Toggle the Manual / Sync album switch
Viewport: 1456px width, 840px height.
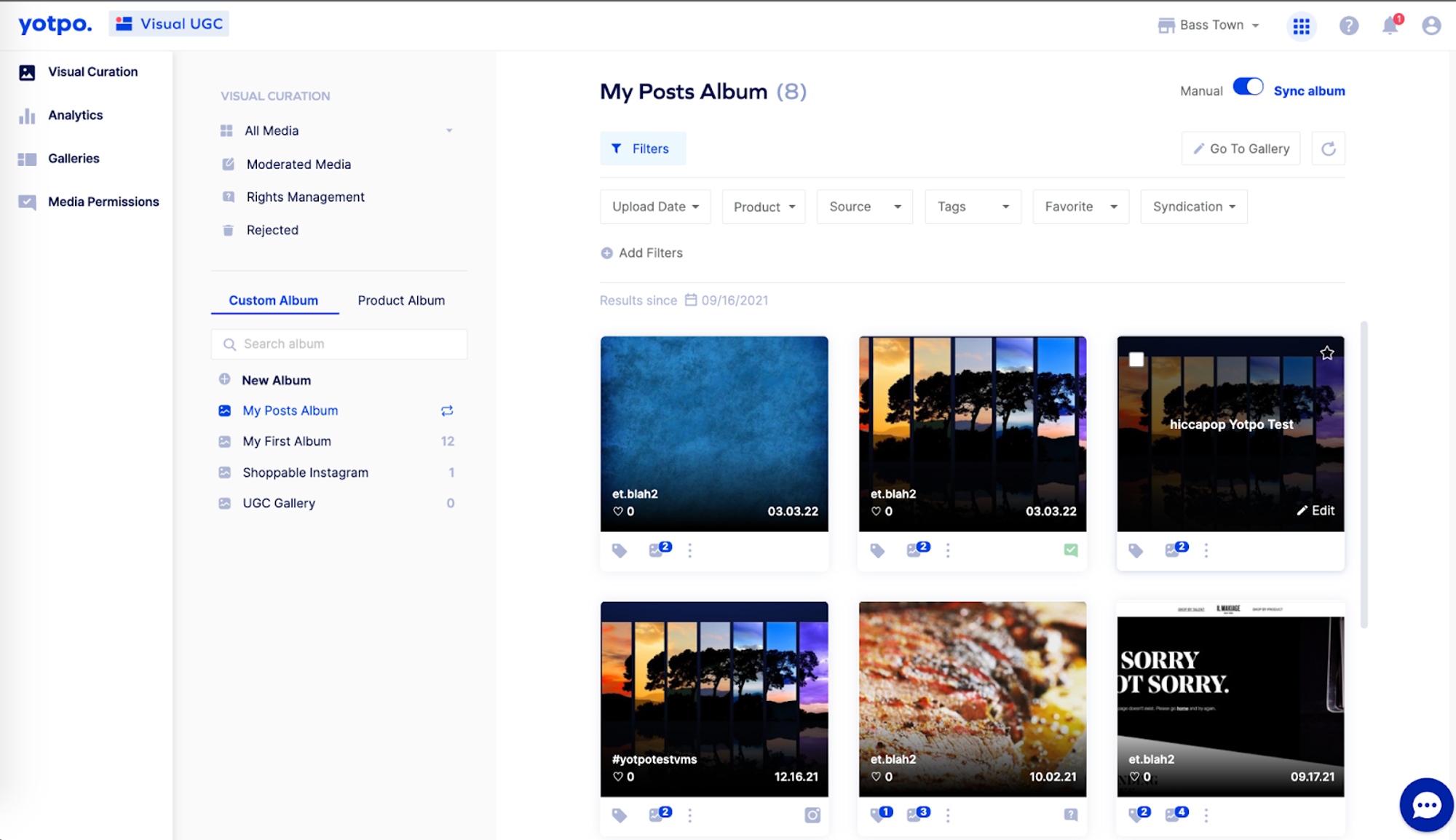coord(1248,88)
